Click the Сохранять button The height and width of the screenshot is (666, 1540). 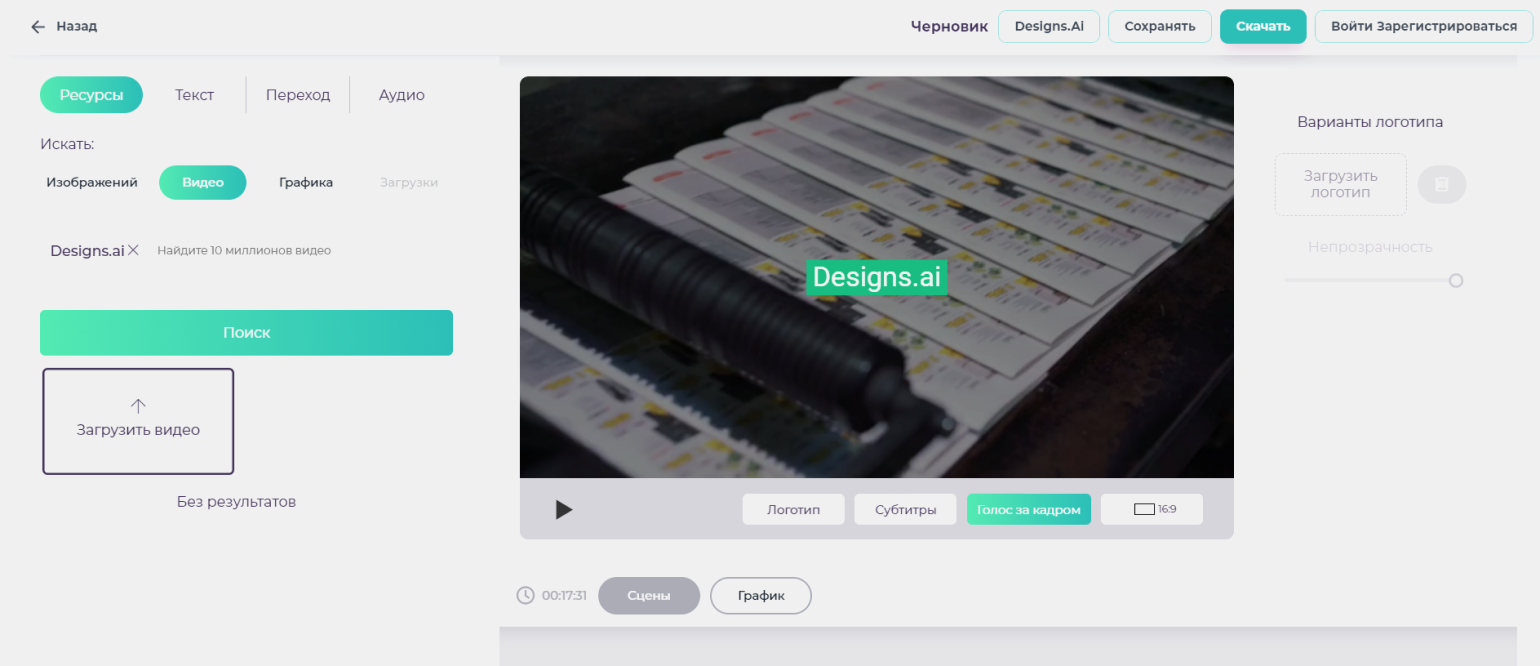pos(1160,26)
